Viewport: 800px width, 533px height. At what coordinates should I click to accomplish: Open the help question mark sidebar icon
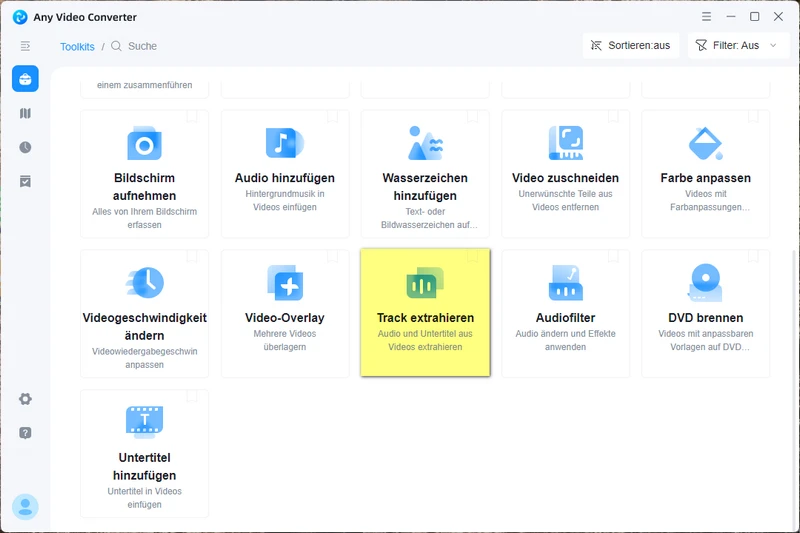pos(26,433)
